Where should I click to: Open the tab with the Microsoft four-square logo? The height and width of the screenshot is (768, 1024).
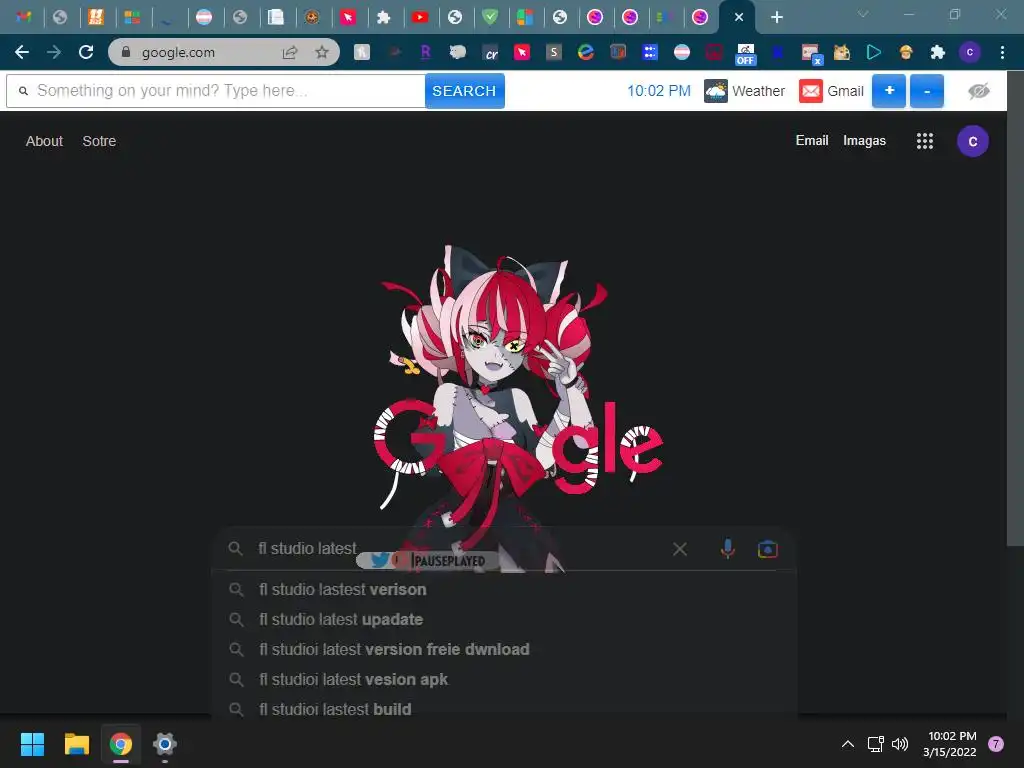pos(132,17)
